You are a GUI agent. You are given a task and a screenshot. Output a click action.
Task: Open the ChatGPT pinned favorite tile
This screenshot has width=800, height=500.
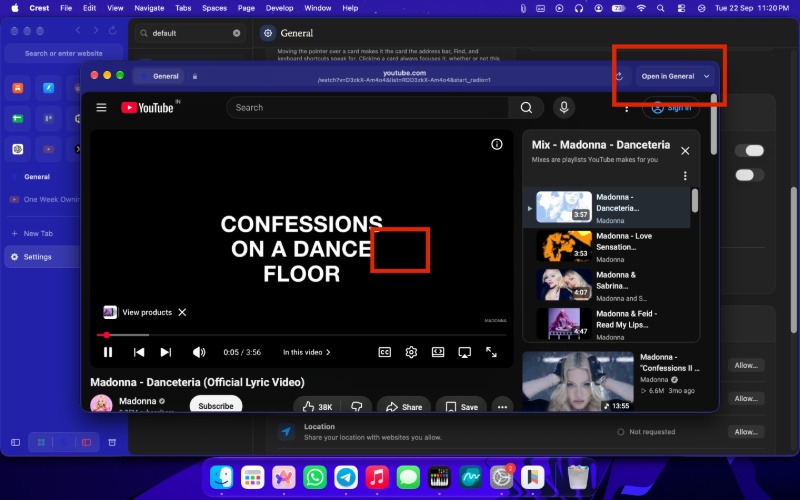click(x=18, y=149)
